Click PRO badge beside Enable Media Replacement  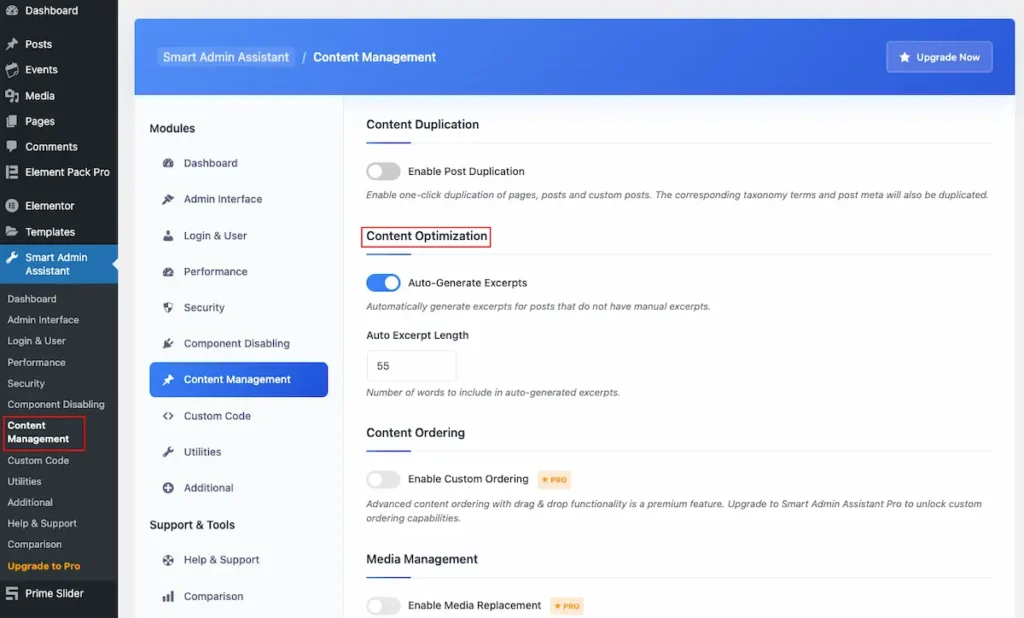(567, 606)
